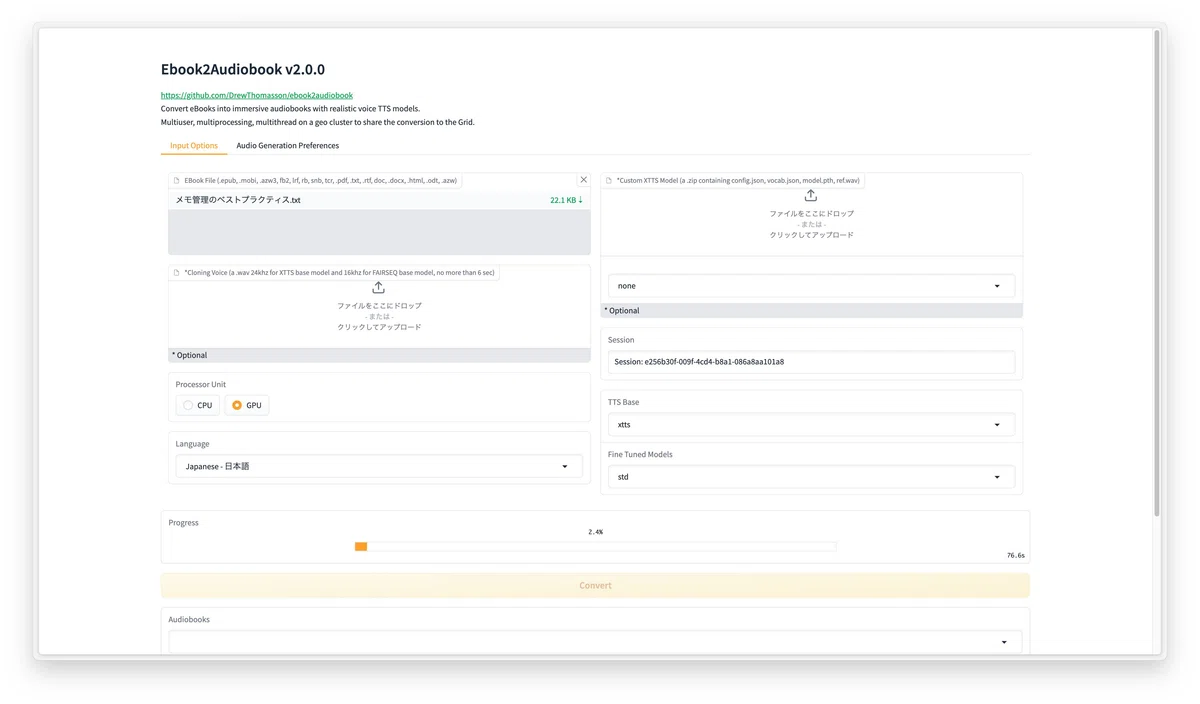Click the Cloning Voice label document icon
This screenshot has height=704, width=1200.
(x=177, y=272)
